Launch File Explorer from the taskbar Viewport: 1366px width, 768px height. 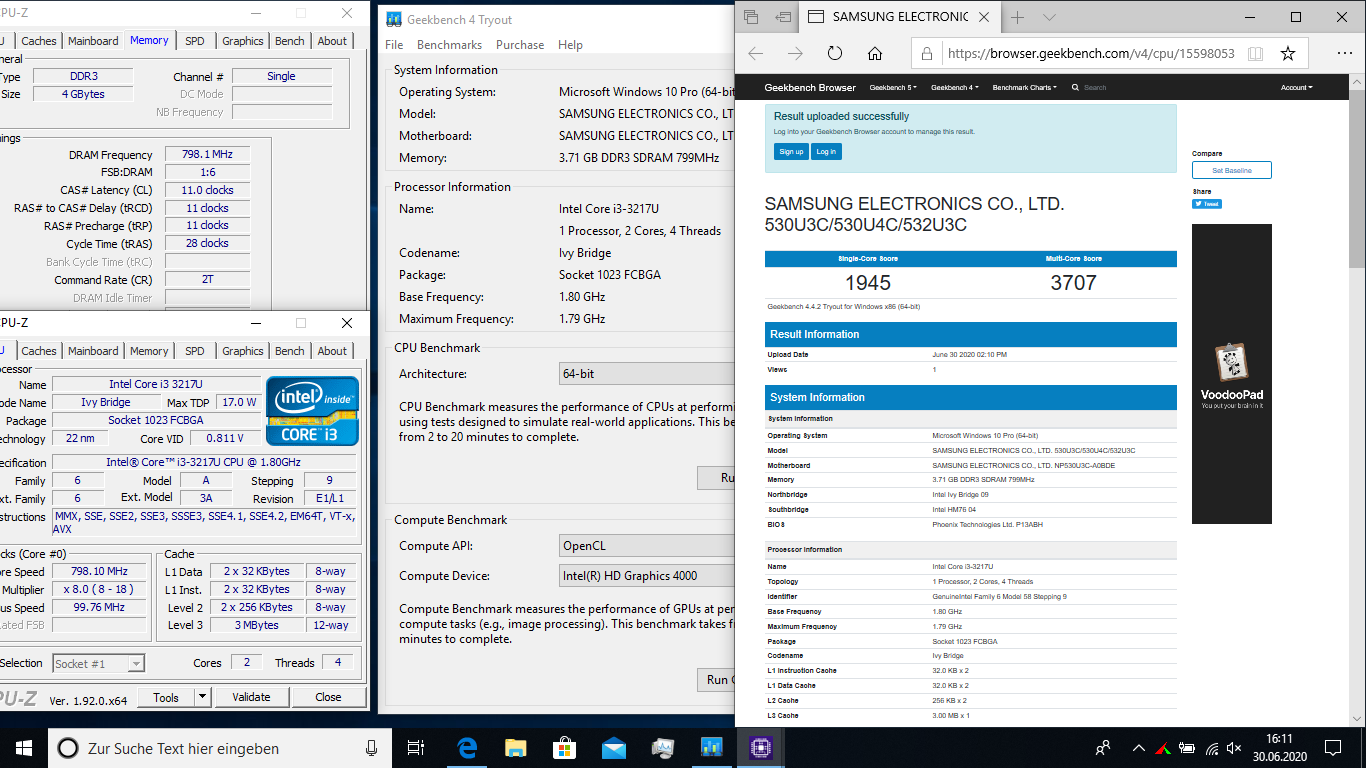(x=515, y=747)
